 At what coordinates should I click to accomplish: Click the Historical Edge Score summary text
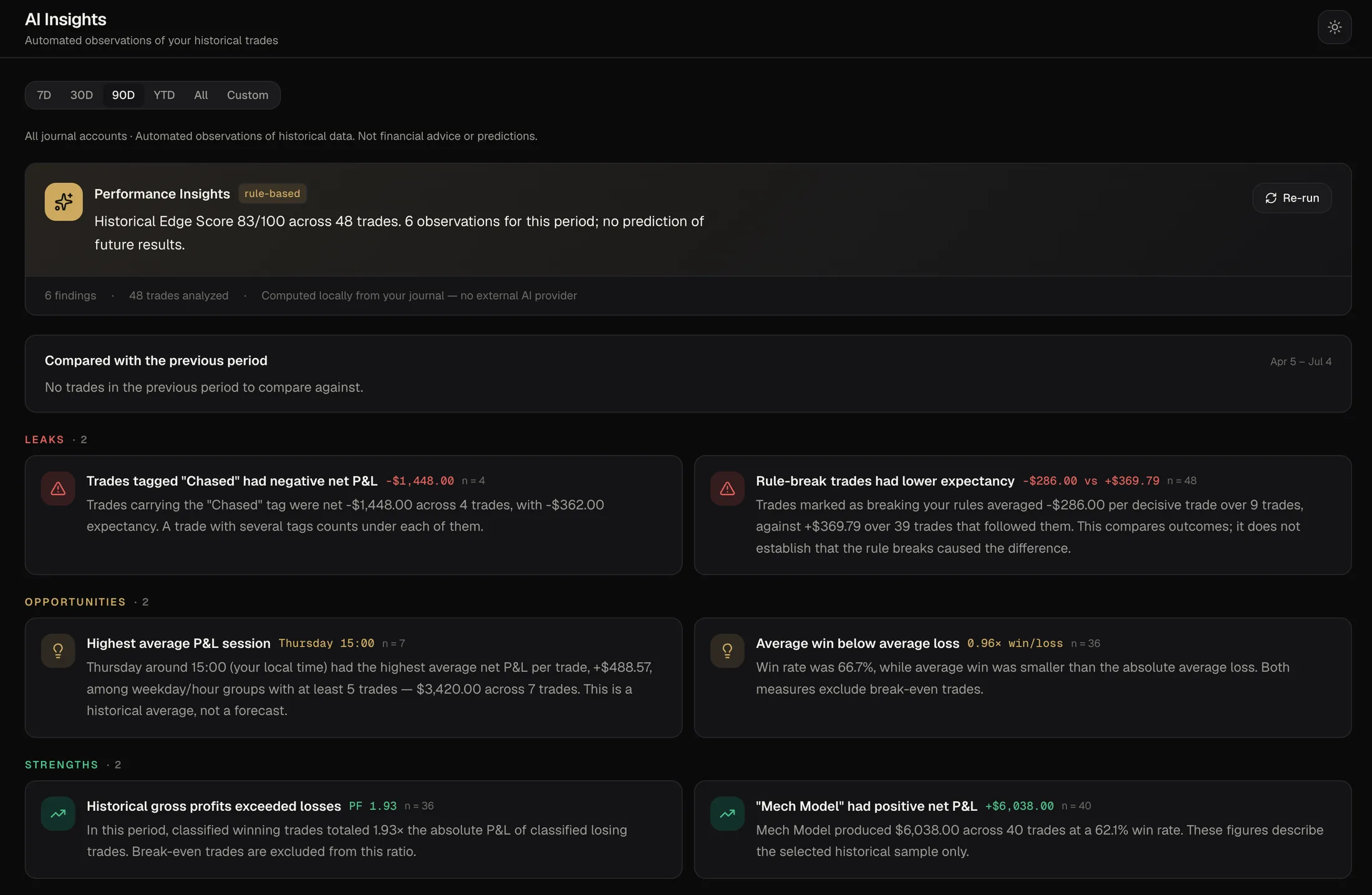pyautogui.click(x=399, y=233)
